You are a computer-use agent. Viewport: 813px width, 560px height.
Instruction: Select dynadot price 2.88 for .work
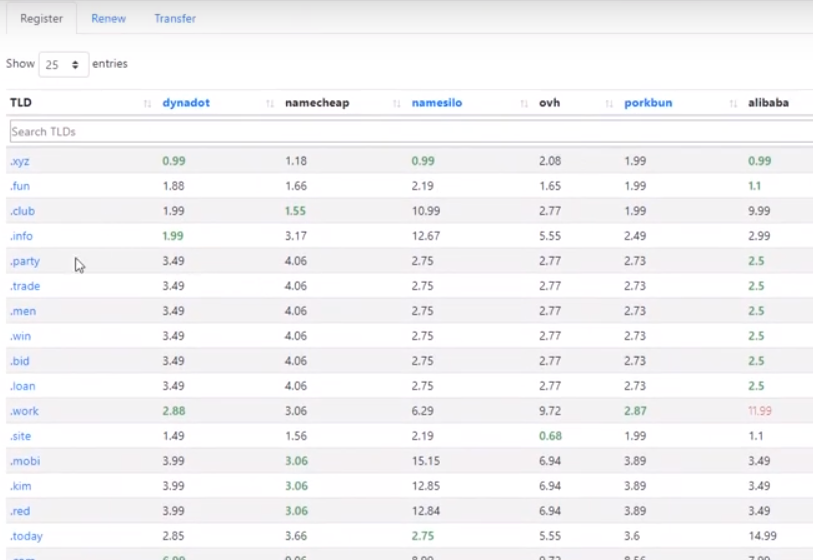(174, 411)
